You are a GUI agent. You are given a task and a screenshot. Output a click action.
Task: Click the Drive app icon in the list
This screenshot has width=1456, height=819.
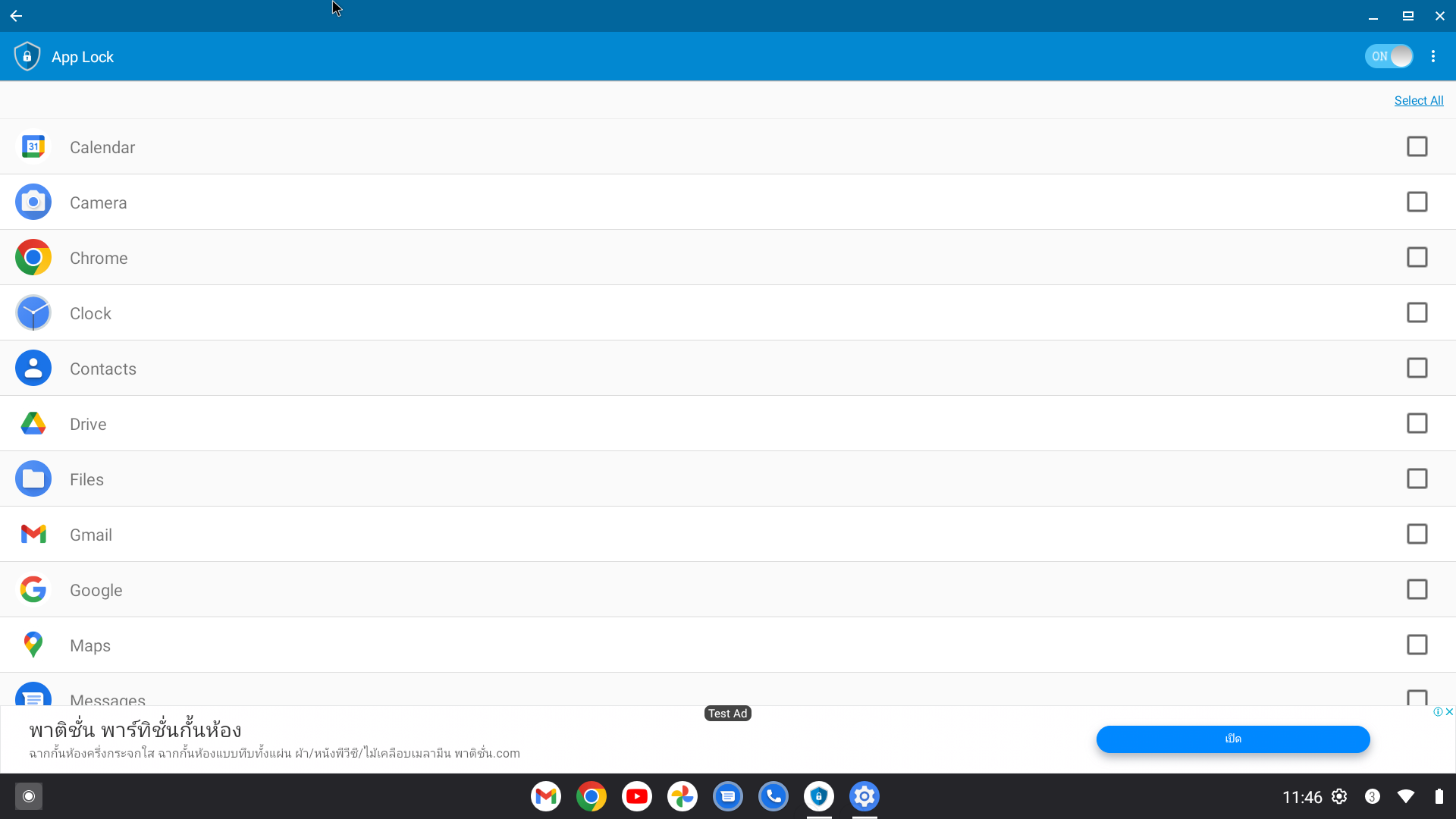(x=33, y=423)
